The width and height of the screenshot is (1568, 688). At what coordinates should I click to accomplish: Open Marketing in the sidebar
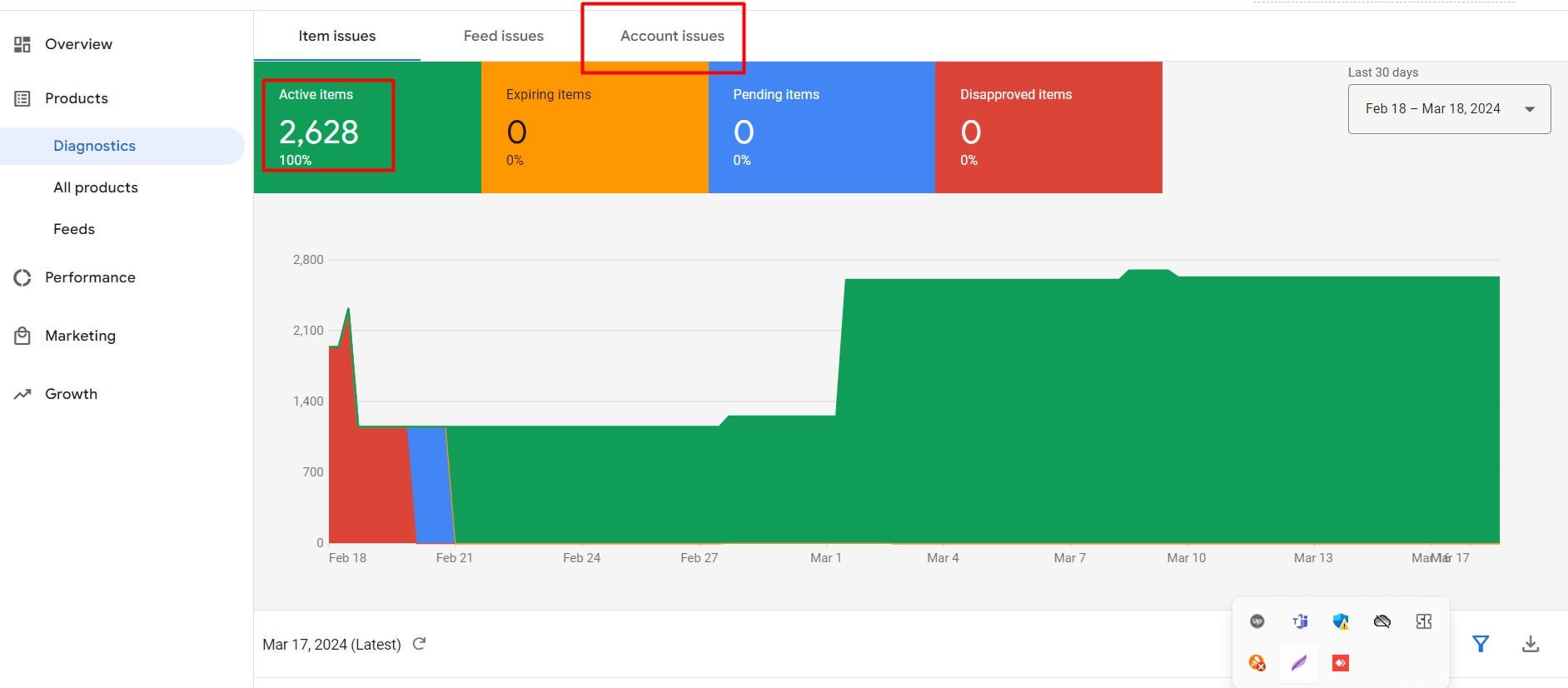(80, 336)
